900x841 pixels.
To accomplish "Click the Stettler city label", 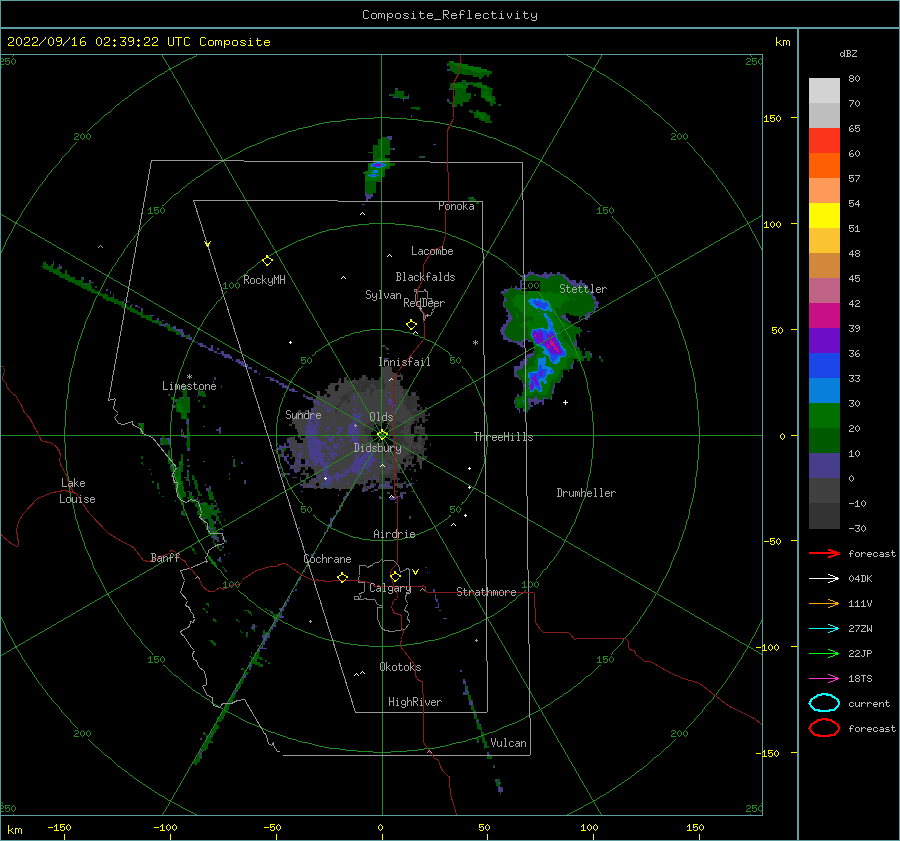I will pos(583,289).
